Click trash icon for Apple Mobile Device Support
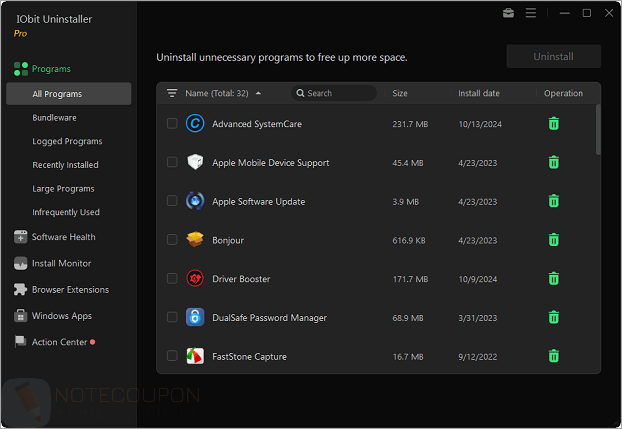This screenshot has height=429, width=622. point(554,163)
